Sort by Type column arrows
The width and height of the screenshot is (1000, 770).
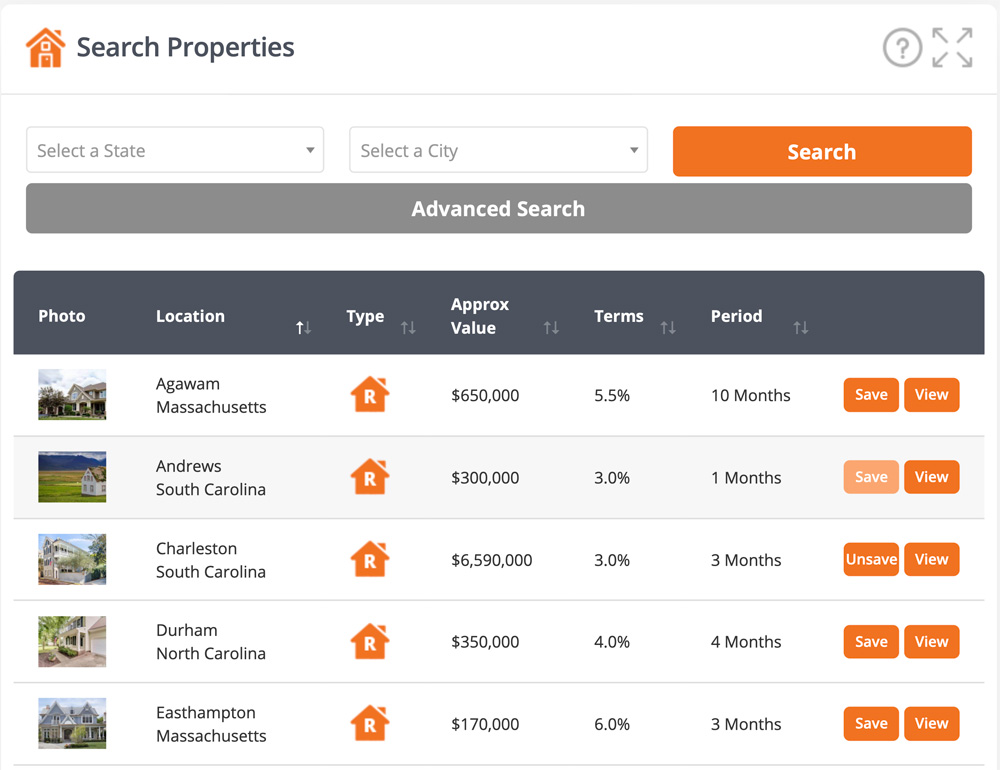click(x=408, y=328)
